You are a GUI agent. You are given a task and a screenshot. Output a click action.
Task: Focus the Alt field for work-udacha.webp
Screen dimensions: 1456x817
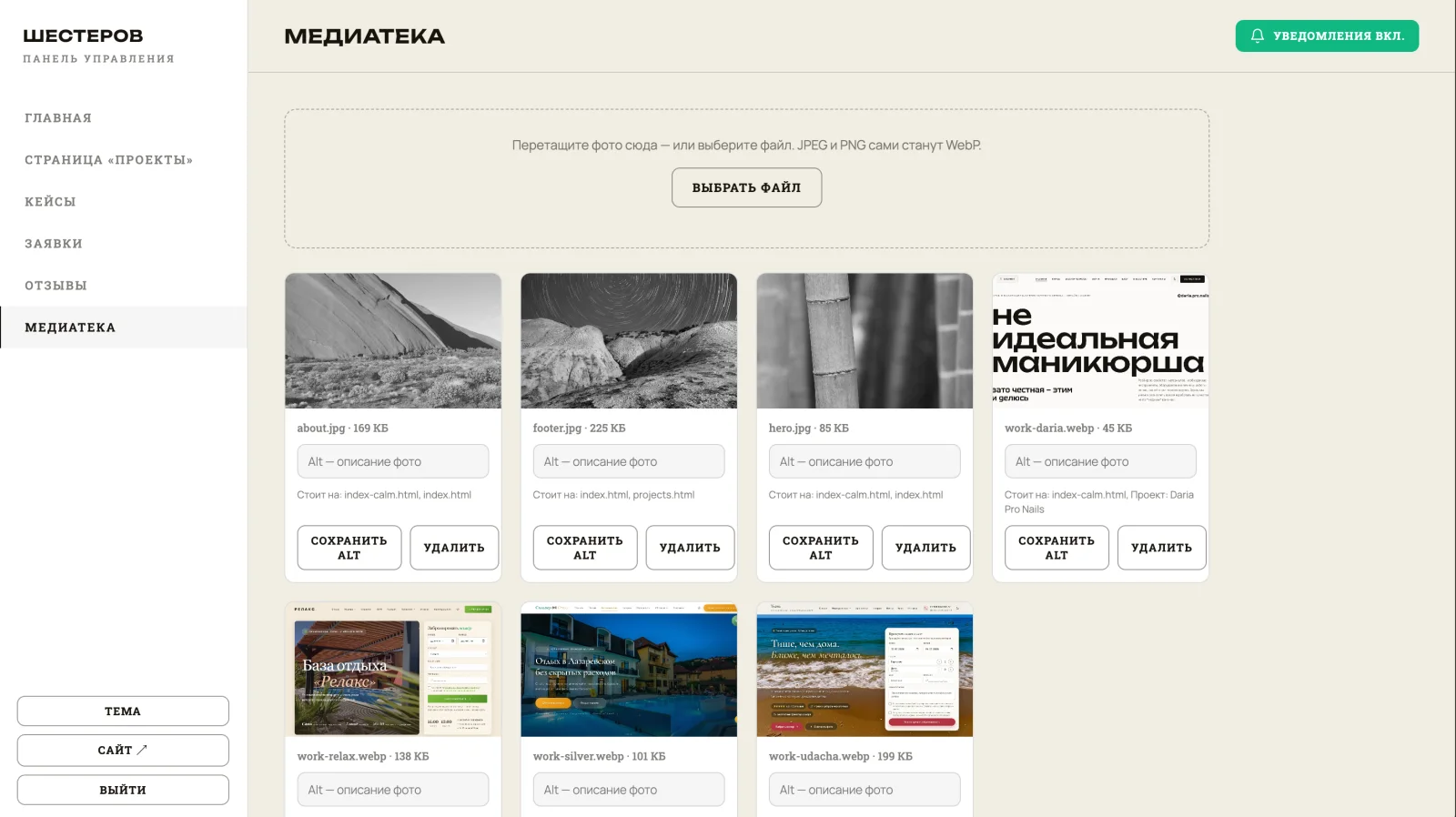click(x=864, y=790)
